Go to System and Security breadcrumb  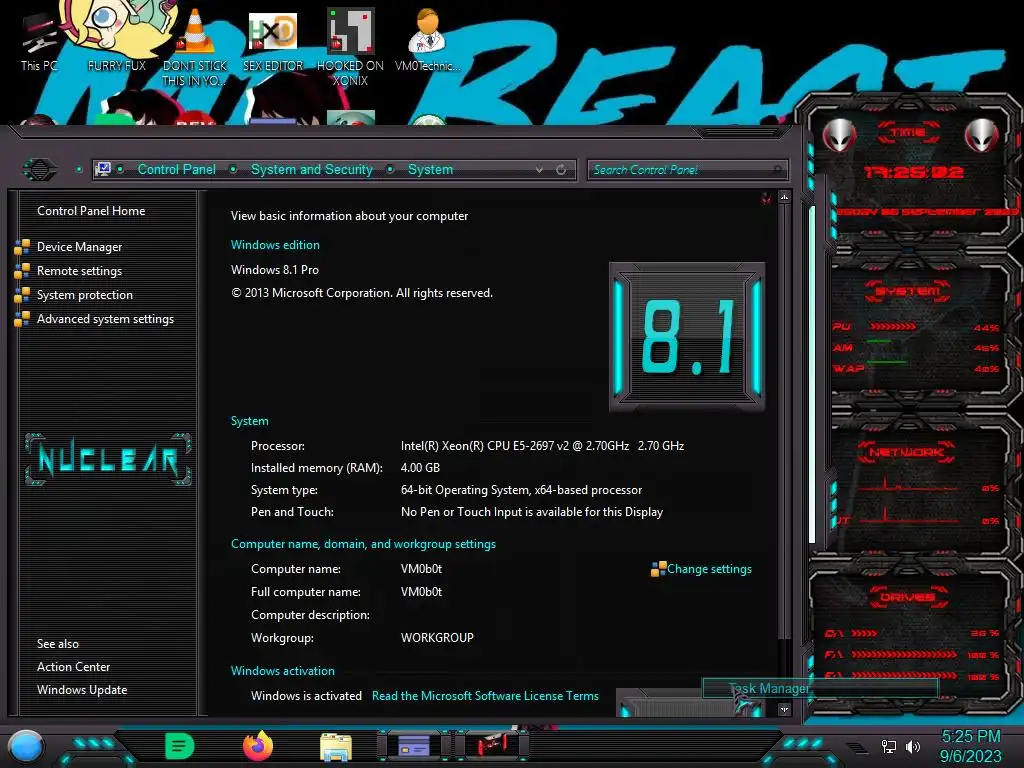point(312,169)
